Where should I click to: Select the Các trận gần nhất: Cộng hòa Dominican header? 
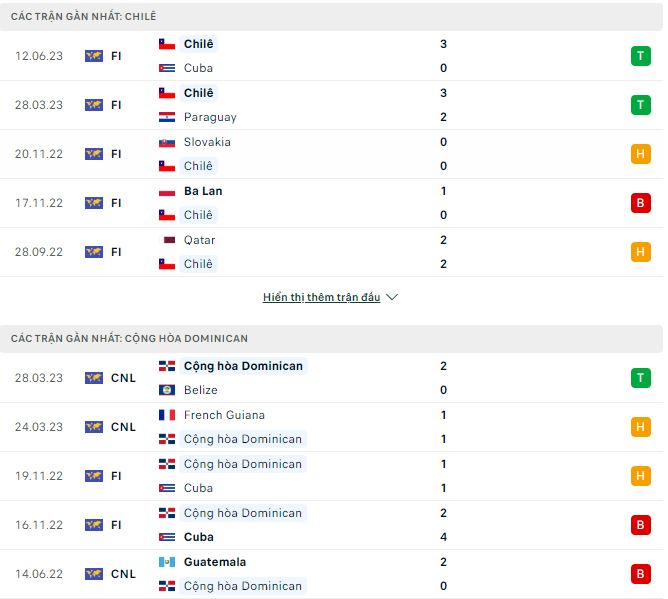pyautogui.click(x=130, y=339)
